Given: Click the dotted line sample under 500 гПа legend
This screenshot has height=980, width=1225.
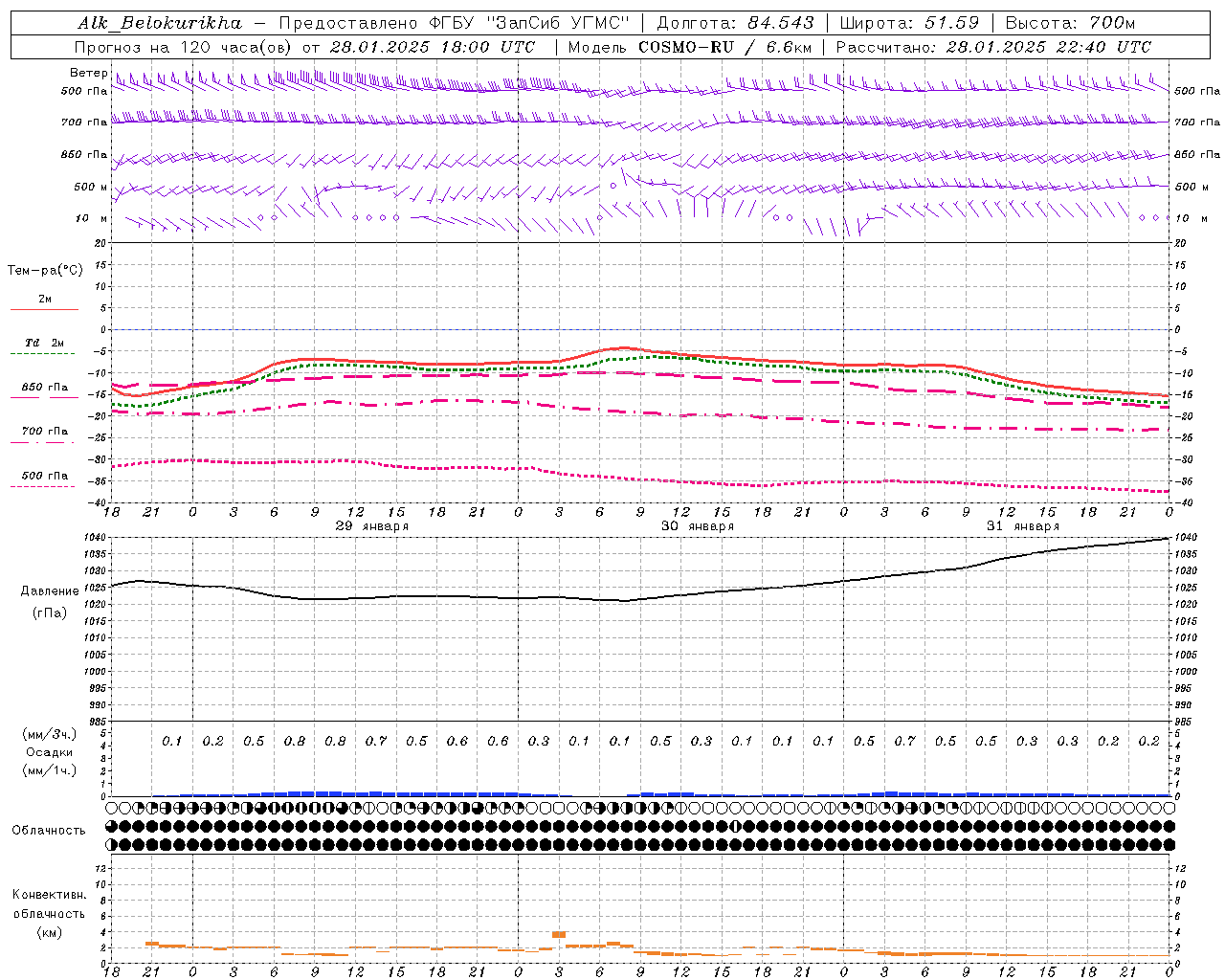Looking at the screenshot, I should 42,487.
